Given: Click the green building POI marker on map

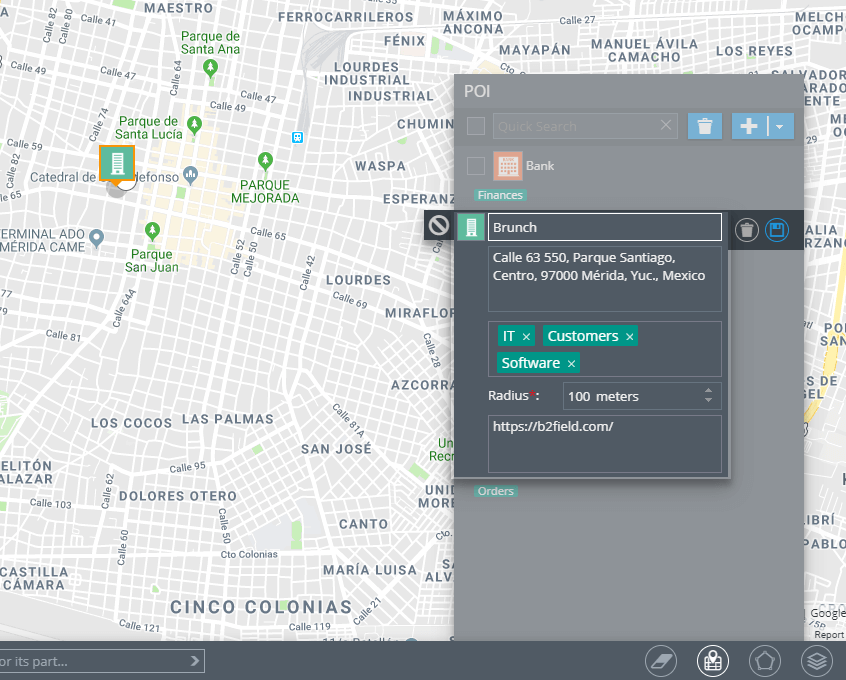Looking at the screenshot, I should click(x=117, y=164).
